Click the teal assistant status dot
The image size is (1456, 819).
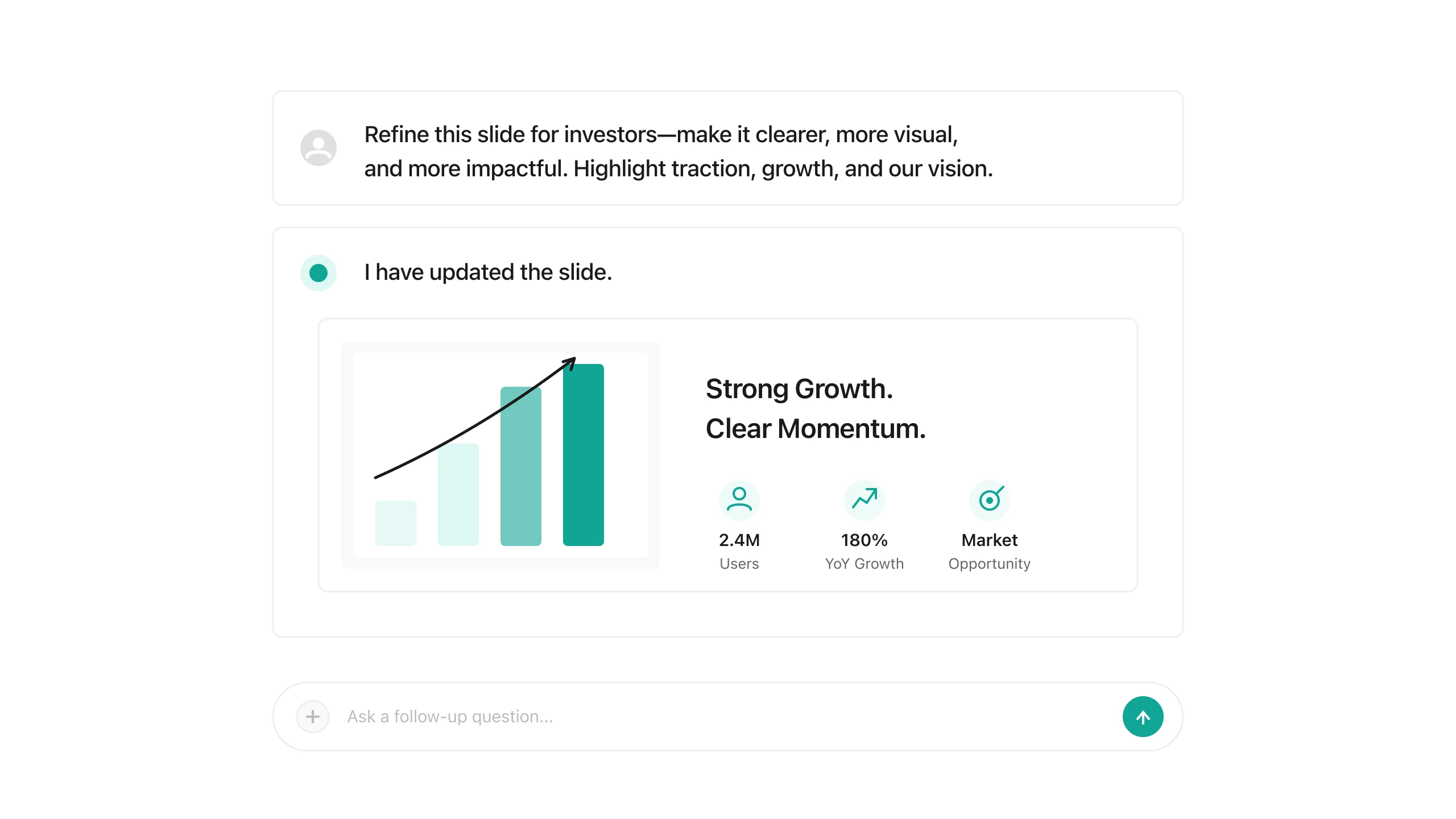click(x=318, y=273)
